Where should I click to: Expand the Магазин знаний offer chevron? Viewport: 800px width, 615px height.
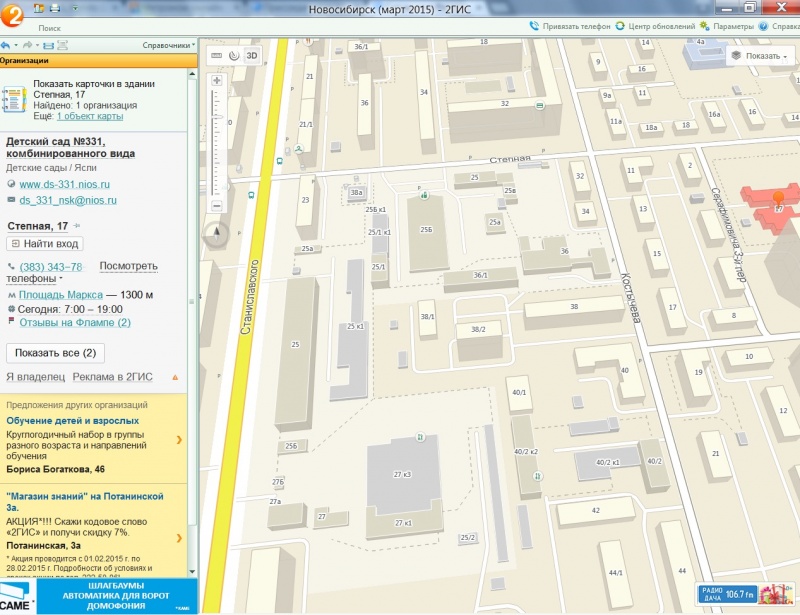(x=179, y=538)
